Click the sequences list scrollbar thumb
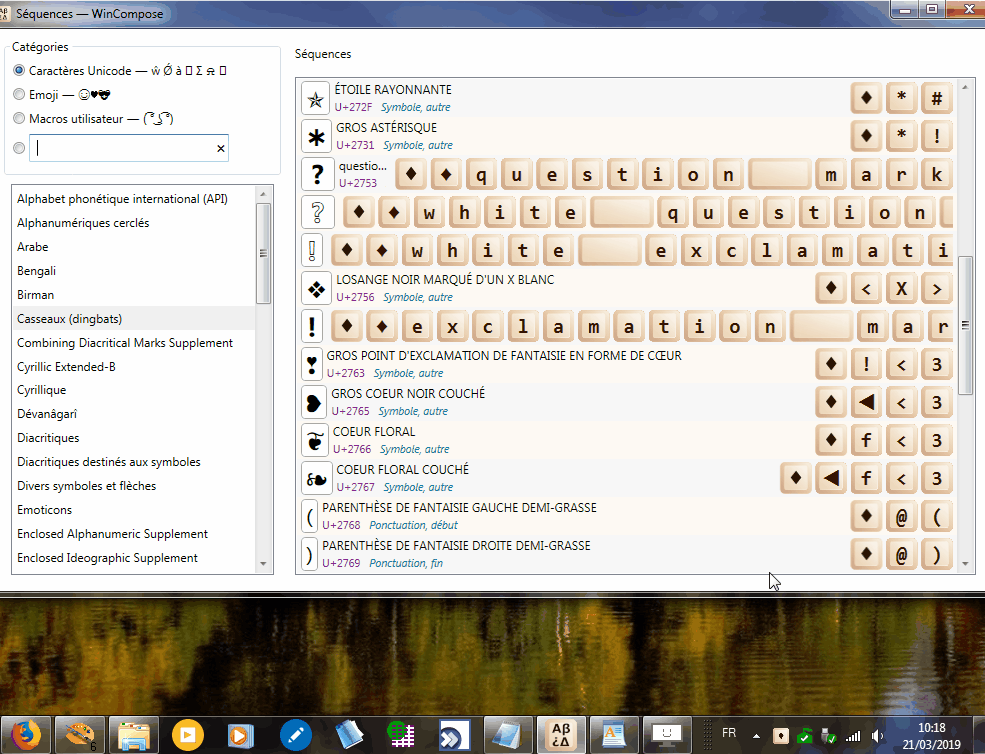 click(x=966, y=325)
